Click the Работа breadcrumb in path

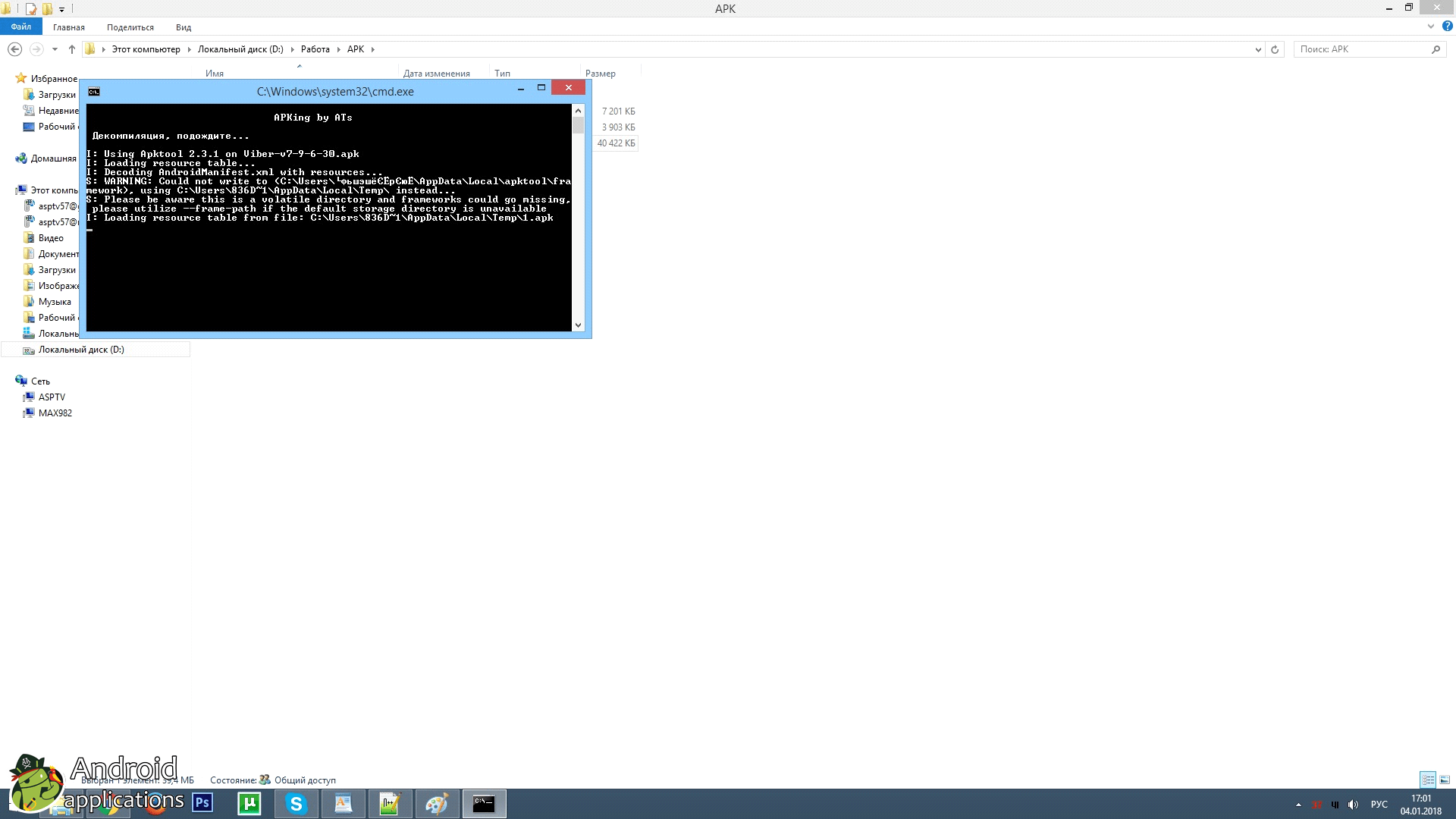(315, 49)
